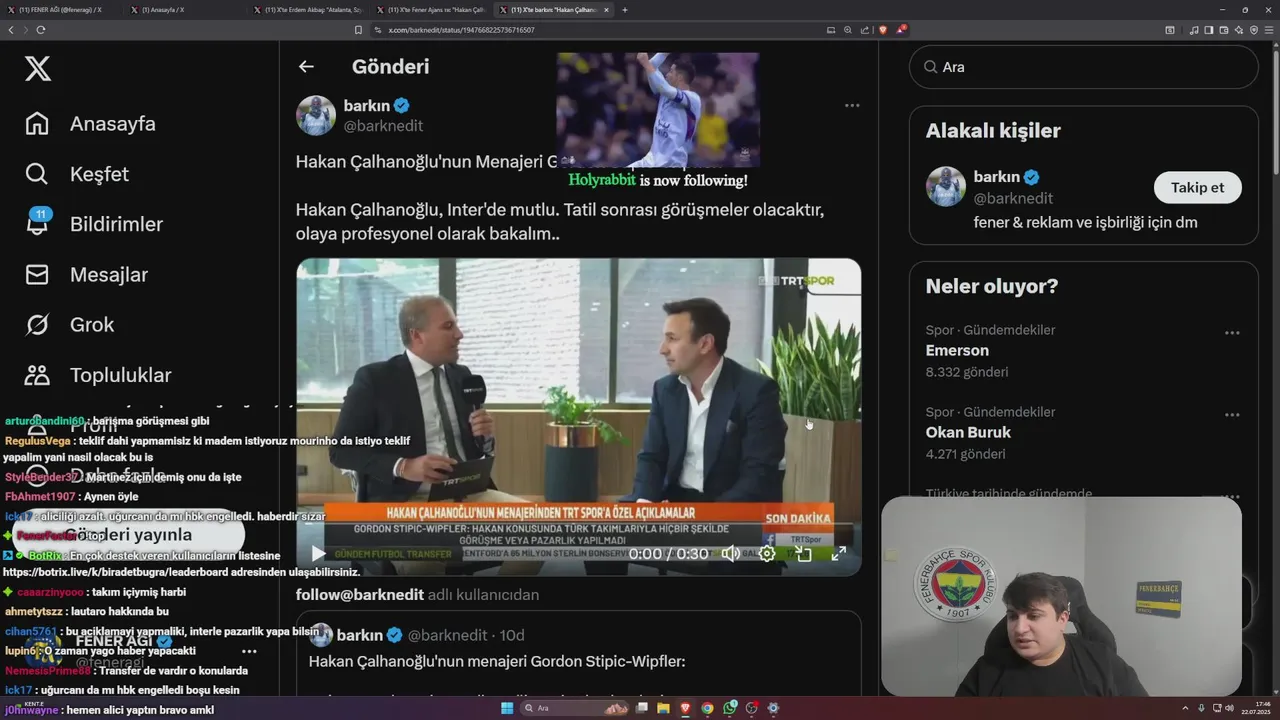Click the taskbar Ara search box
The image size is (1280, 720).
574,708
